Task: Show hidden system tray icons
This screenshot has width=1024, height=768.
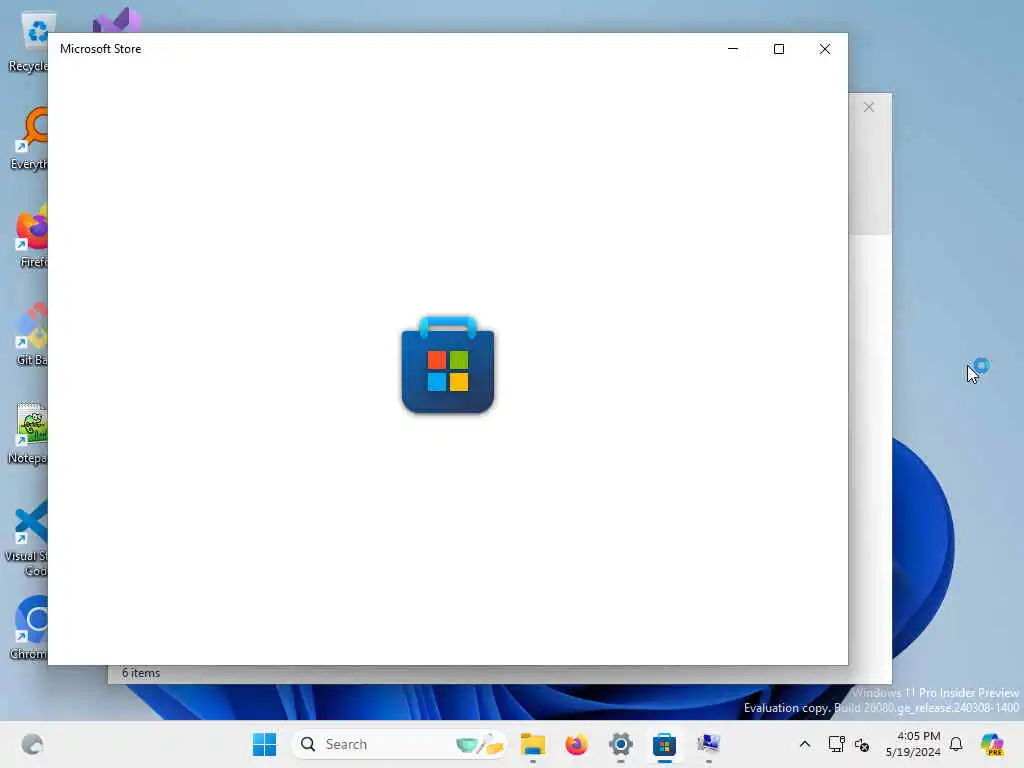Action: click(805, 744)
